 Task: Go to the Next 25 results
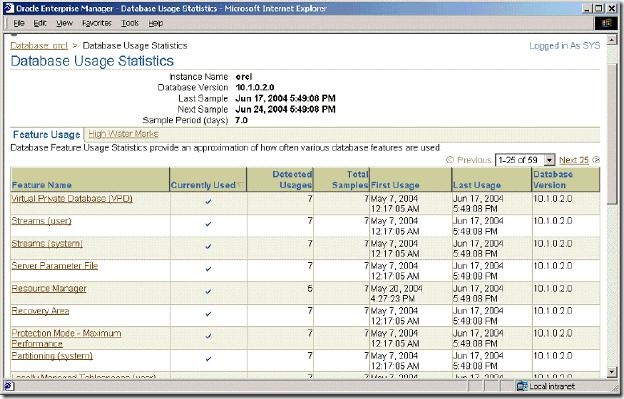tap(573, 160)
